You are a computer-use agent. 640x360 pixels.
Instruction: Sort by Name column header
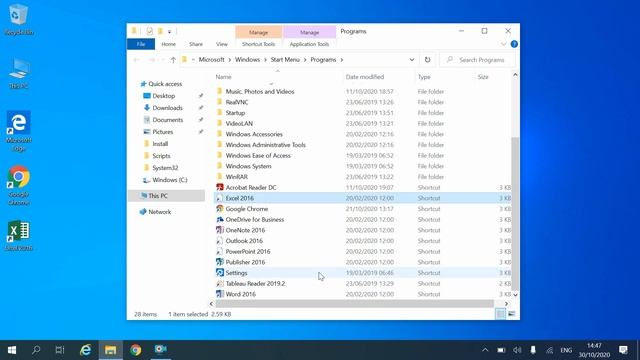pos(223,77)
